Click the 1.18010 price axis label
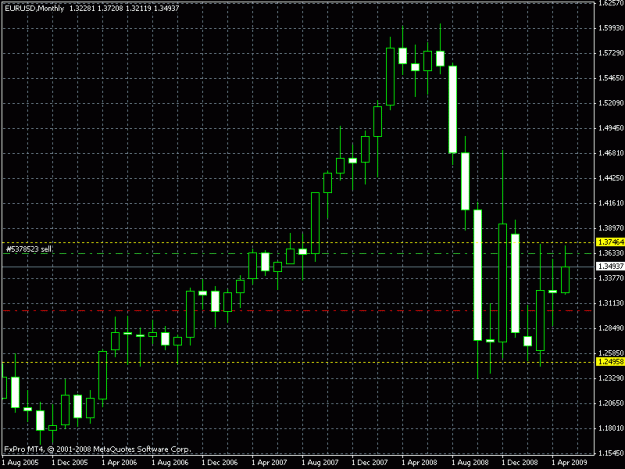 [611, 428]
